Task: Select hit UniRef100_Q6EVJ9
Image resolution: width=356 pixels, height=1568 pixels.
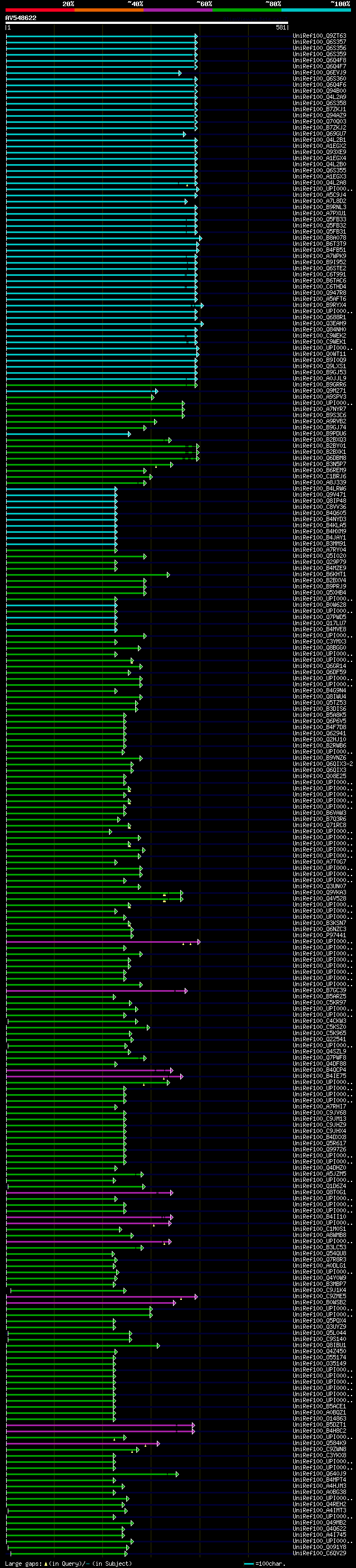Action: 319,72
